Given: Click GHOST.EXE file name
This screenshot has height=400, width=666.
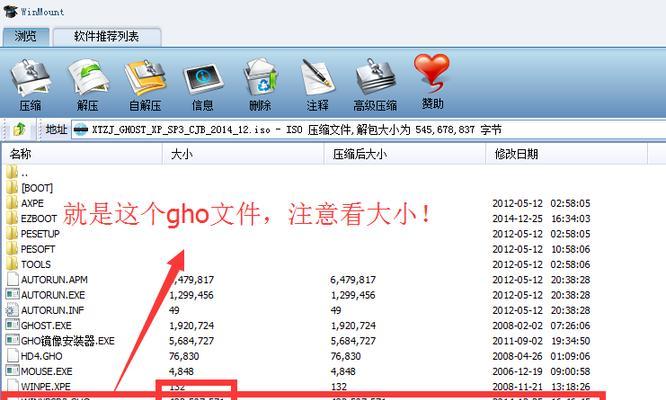Looking at the screenshot, I should (x=46, y=325).
